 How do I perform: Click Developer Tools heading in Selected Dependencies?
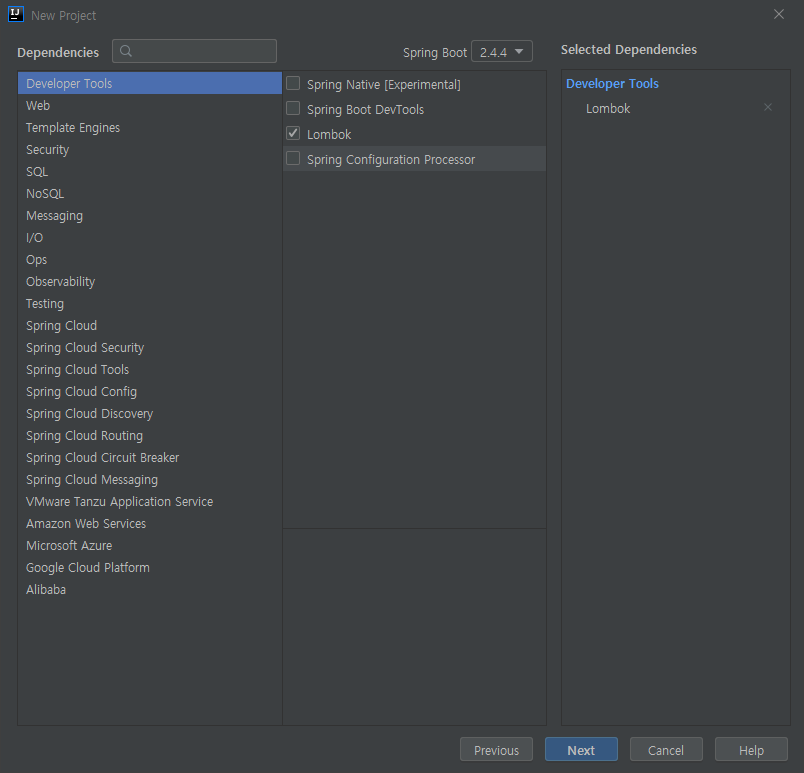click(612, 84)
